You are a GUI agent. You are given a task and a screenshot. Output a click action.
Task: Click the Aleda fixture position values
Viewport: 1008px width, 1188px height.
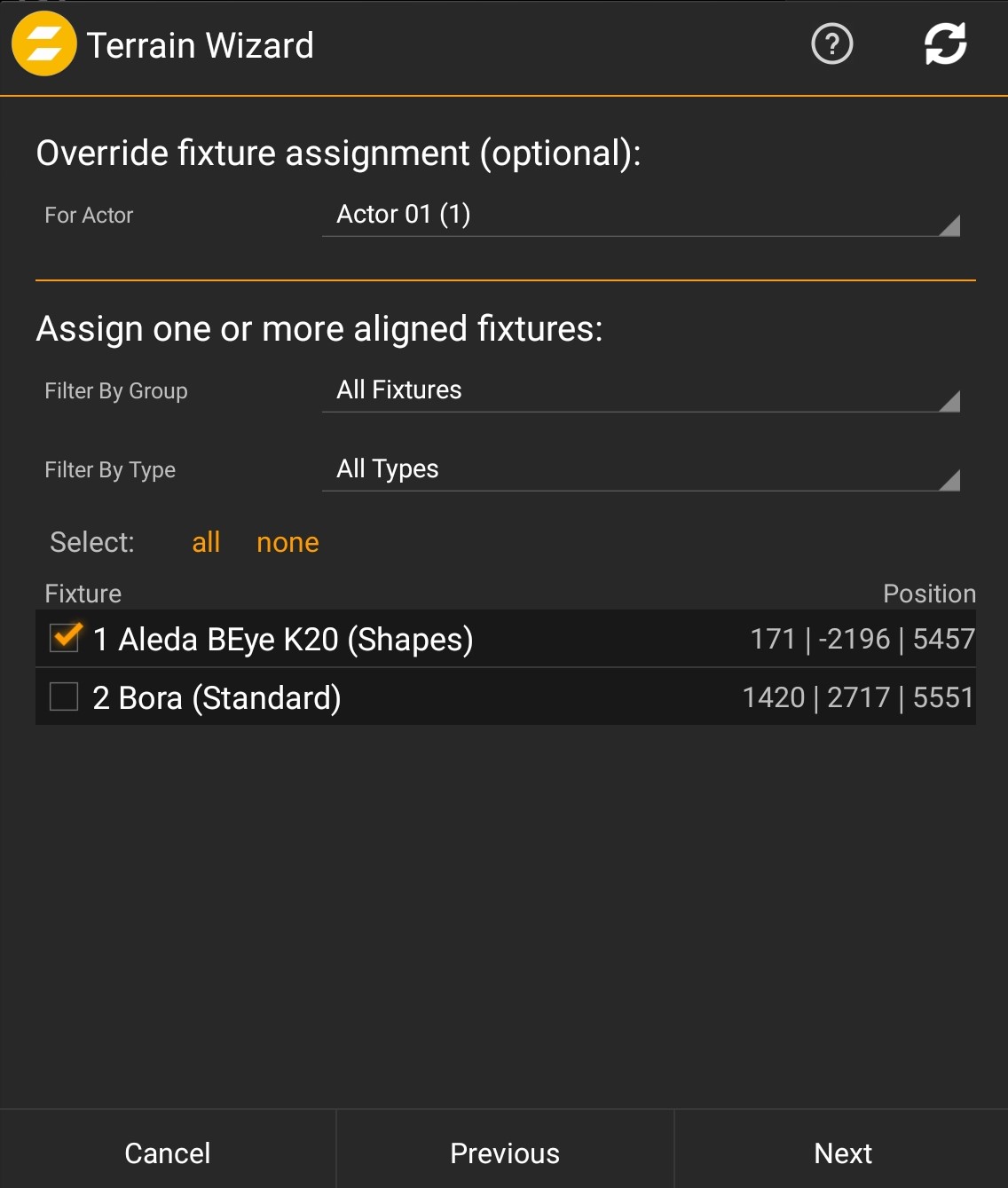click(862, 639)
